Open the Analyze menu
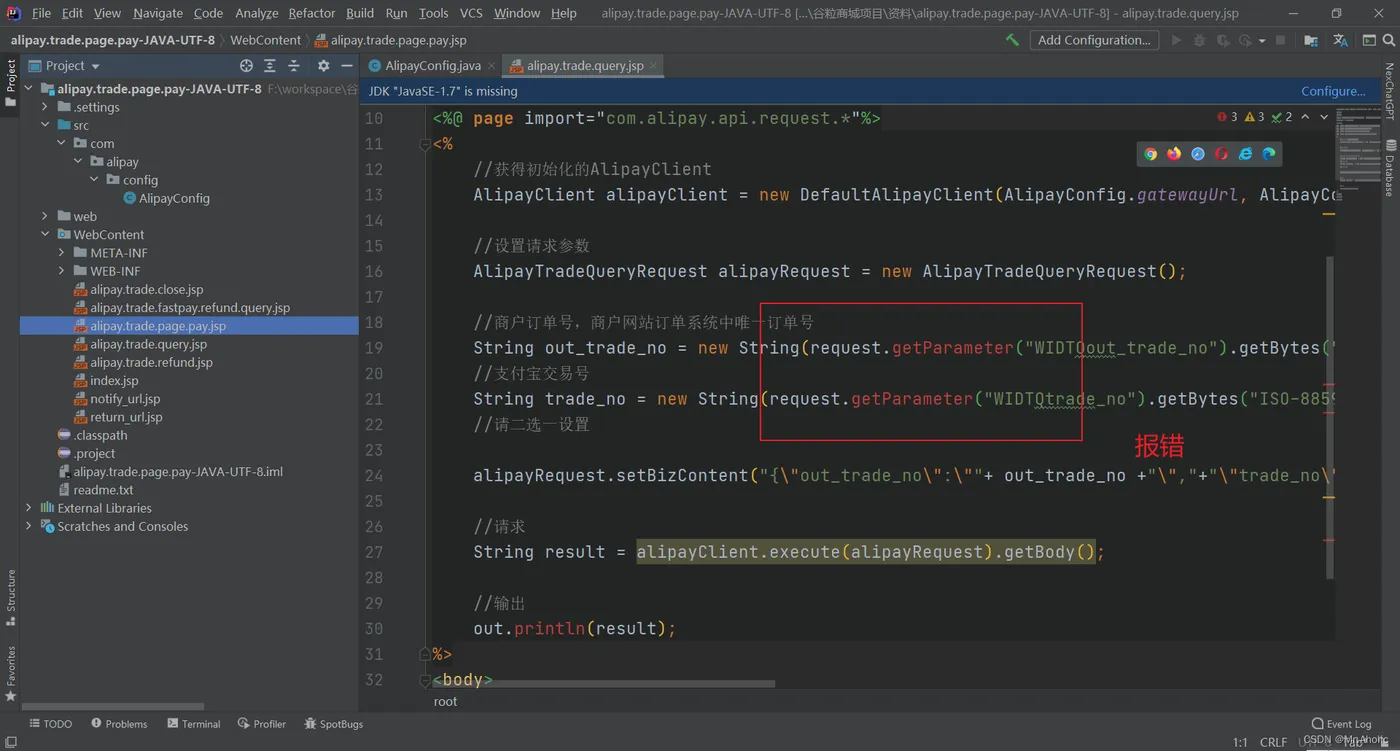1400x751 pixels. coord(256,13)
